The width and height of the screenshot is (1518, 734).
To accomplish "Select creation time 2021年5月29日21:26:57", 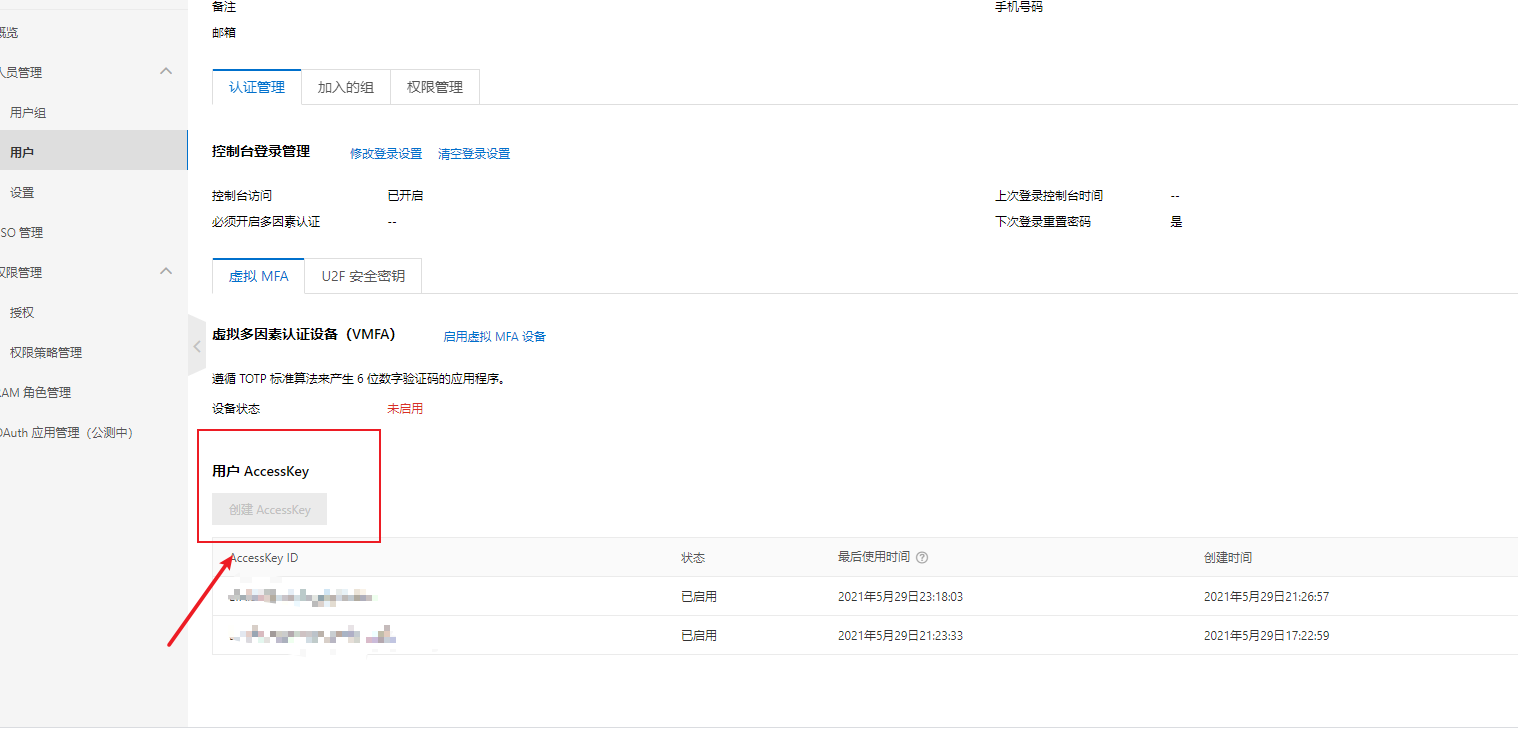I will 1266,597.
